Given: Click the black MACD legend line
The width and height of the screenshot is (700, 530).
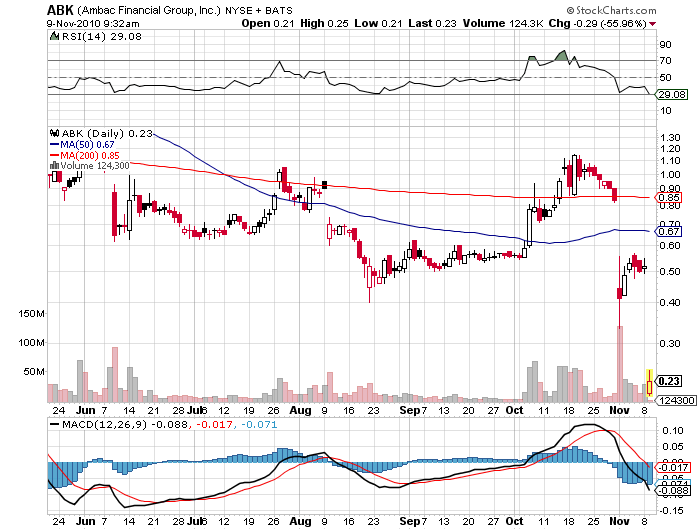Looking at the screenshot, I should [x=54, y=424].
